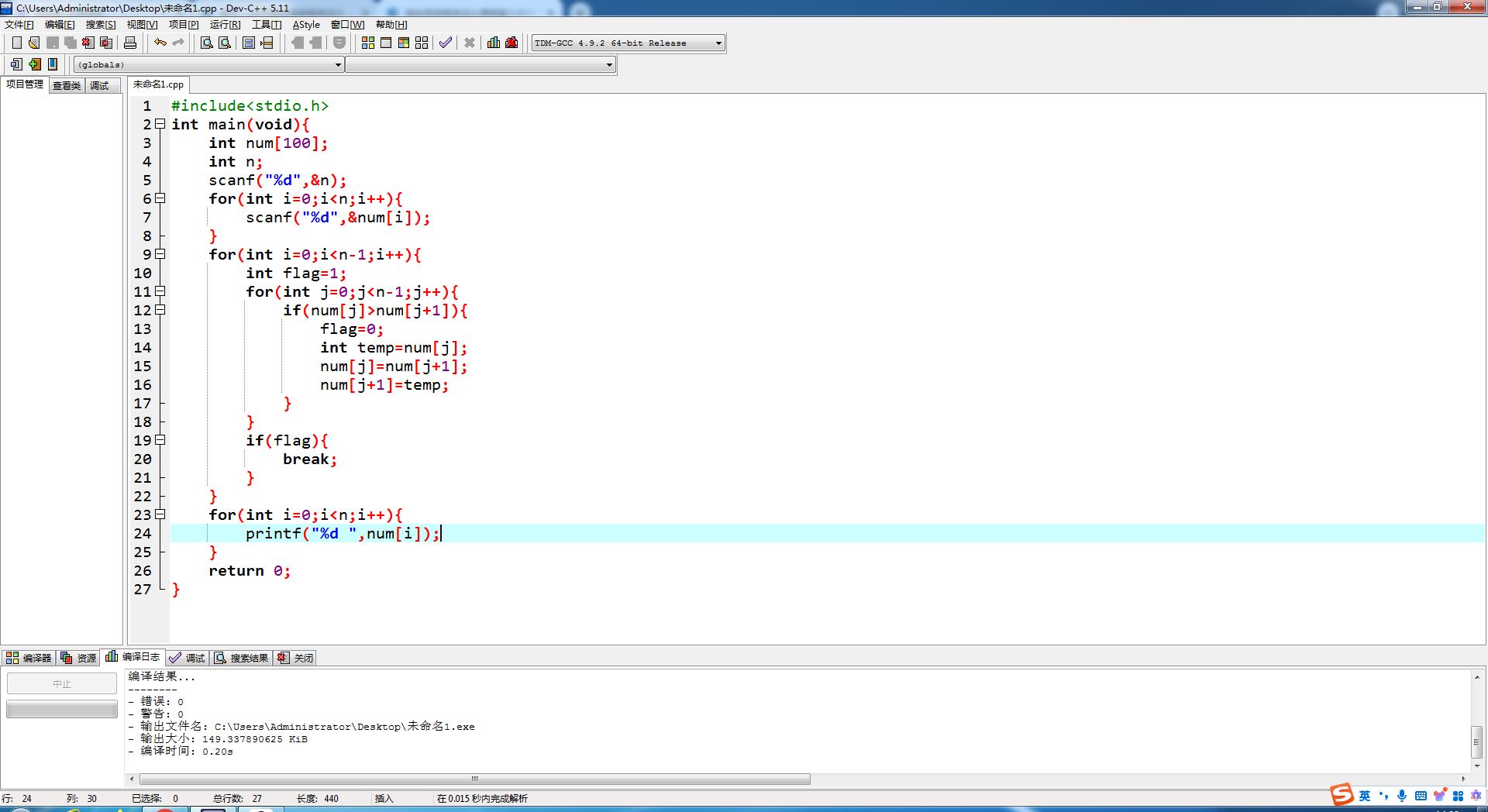Switch to the 查看类 side tab

pyautogui.click(x=67, y=85)
